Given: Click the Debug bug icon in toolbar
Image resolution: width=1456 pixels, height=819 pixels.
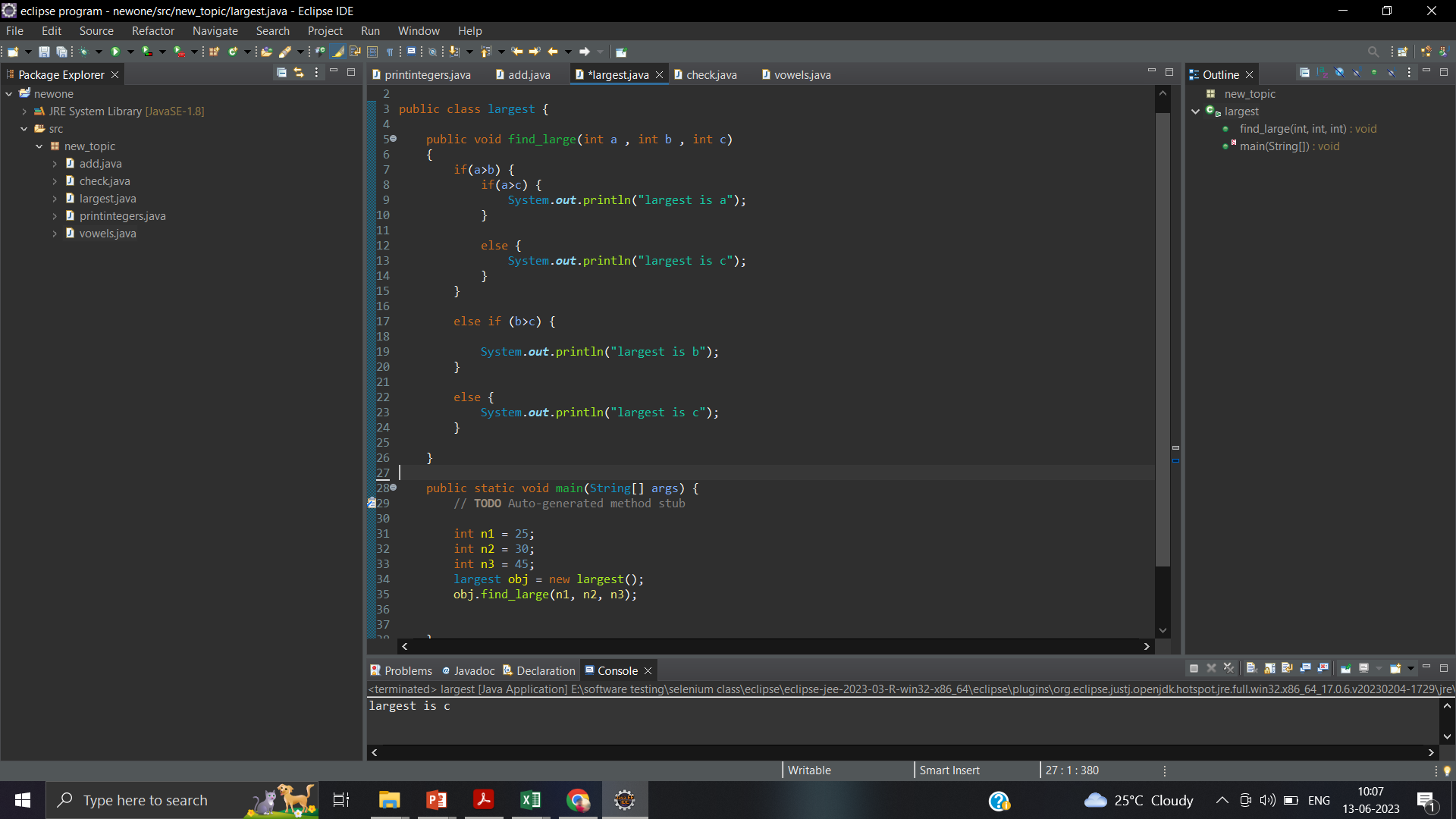Looking at the screenshot, I should coord(83,52).
